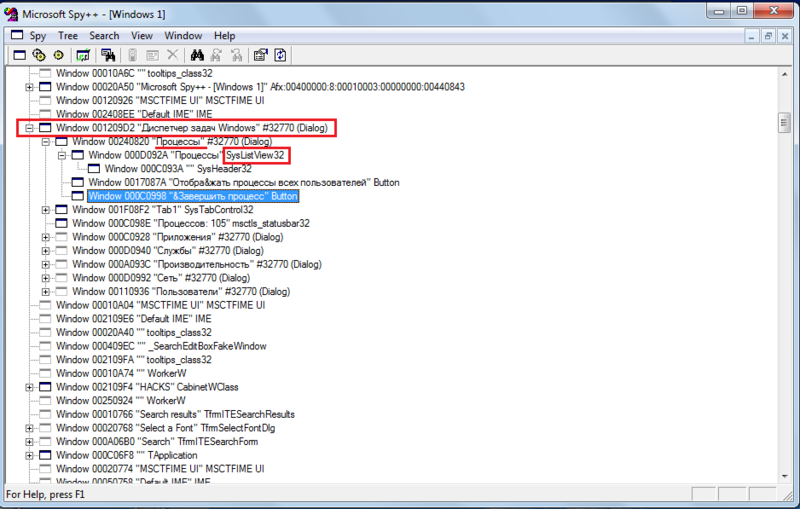Select Window 00010A74 WorkerW row
This screenshot has width=800, height=509.
pyautogui.click(x=121, y=373)
